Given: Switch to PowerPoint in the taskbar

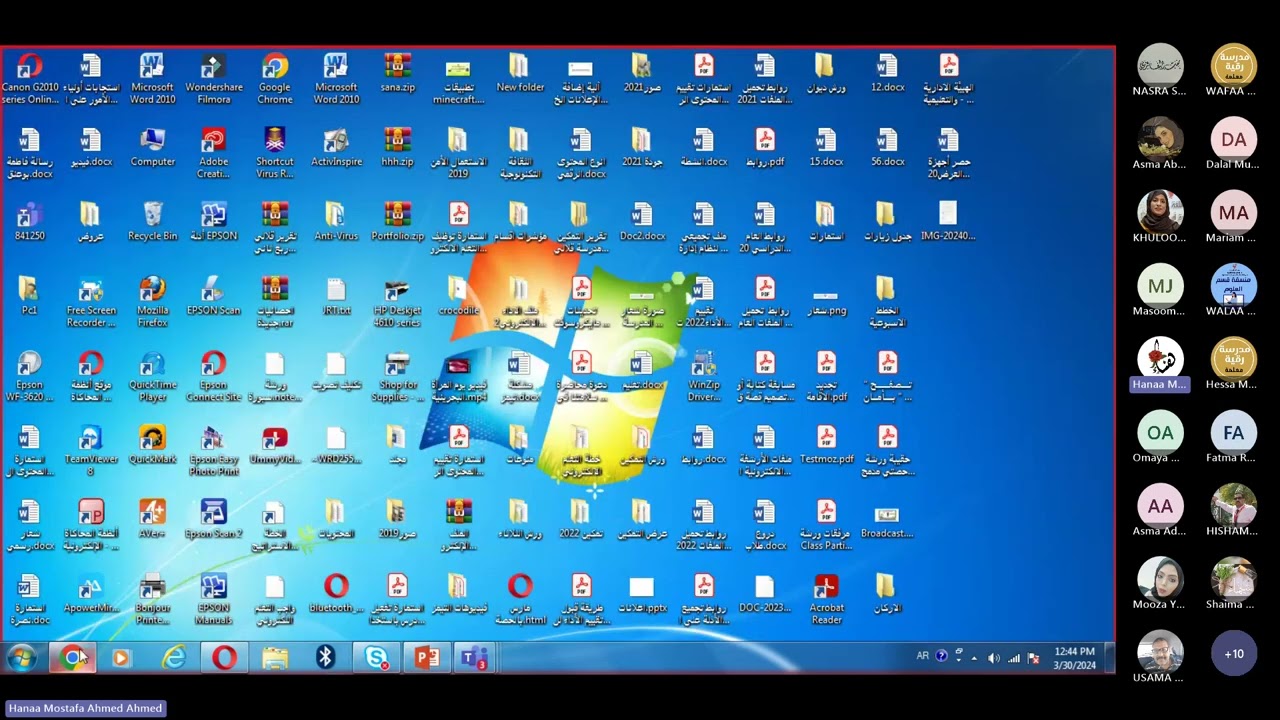Looking at the screenshot, I should coord(427,657).
